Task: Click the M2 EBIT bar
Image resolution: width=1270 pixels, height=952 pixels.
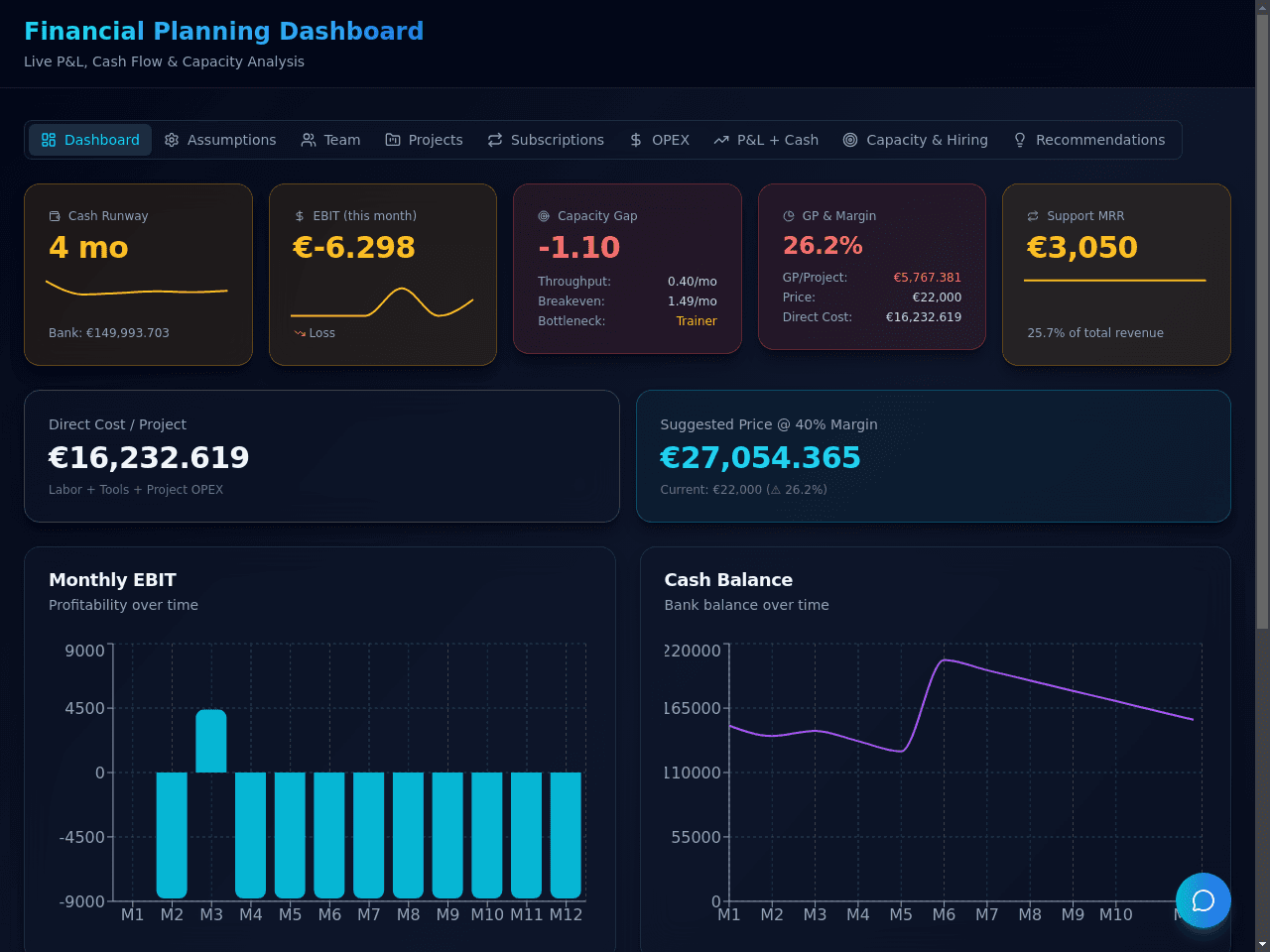Action: coord(172,835)
